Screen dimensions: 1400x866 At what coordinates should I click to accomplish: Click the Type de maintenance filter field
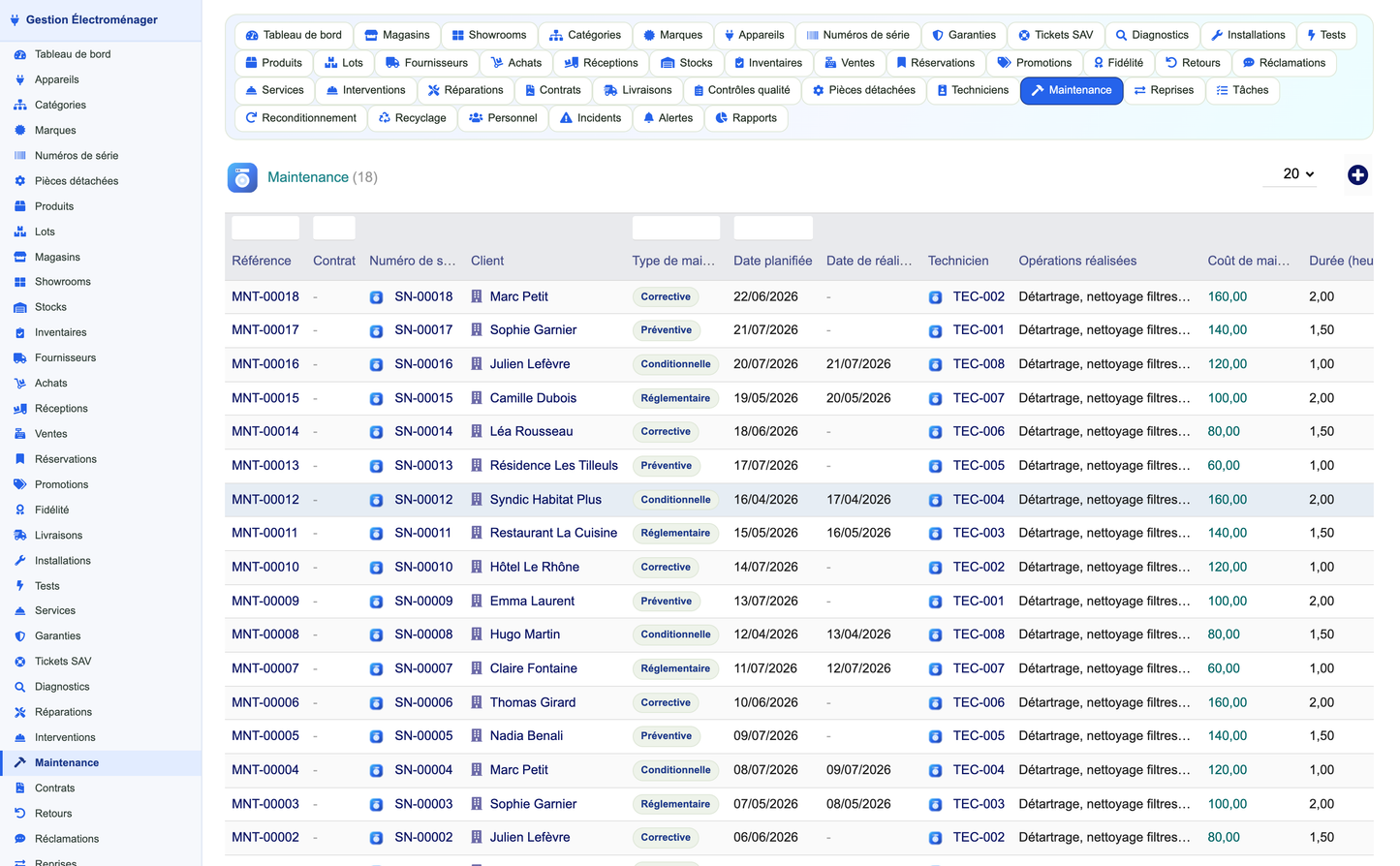(x=675, y=228)
